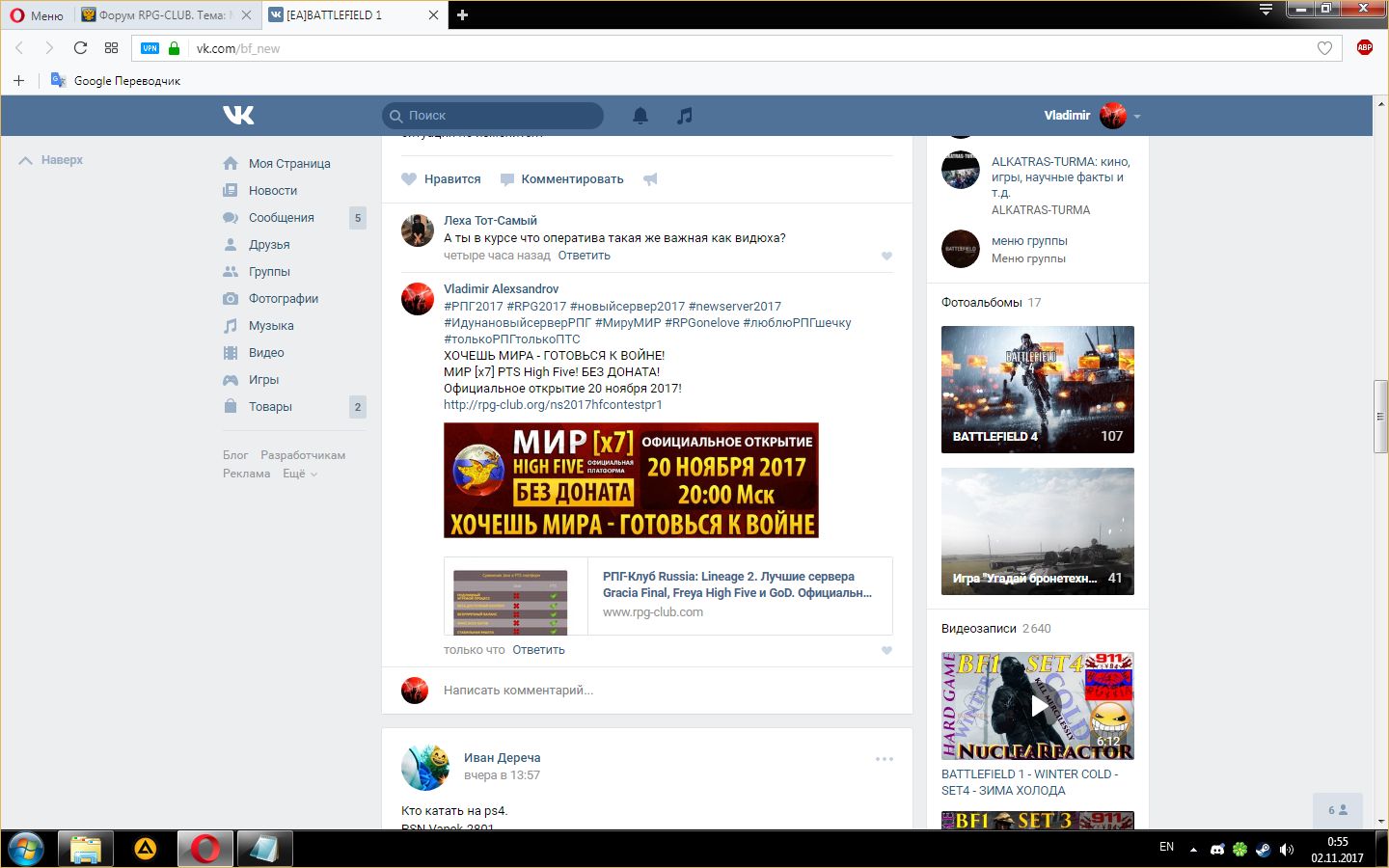Open rpg-club.org contest link
1389x868 pixels.
(553, 405)
